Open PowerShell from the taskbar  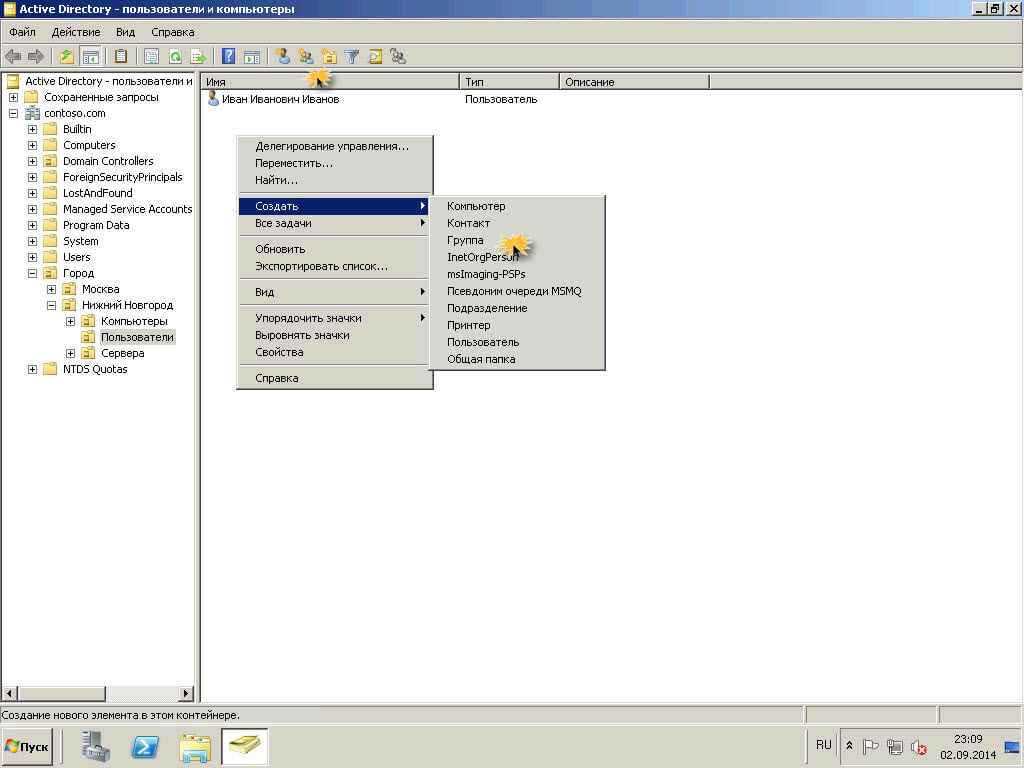(x=146, y=746)
